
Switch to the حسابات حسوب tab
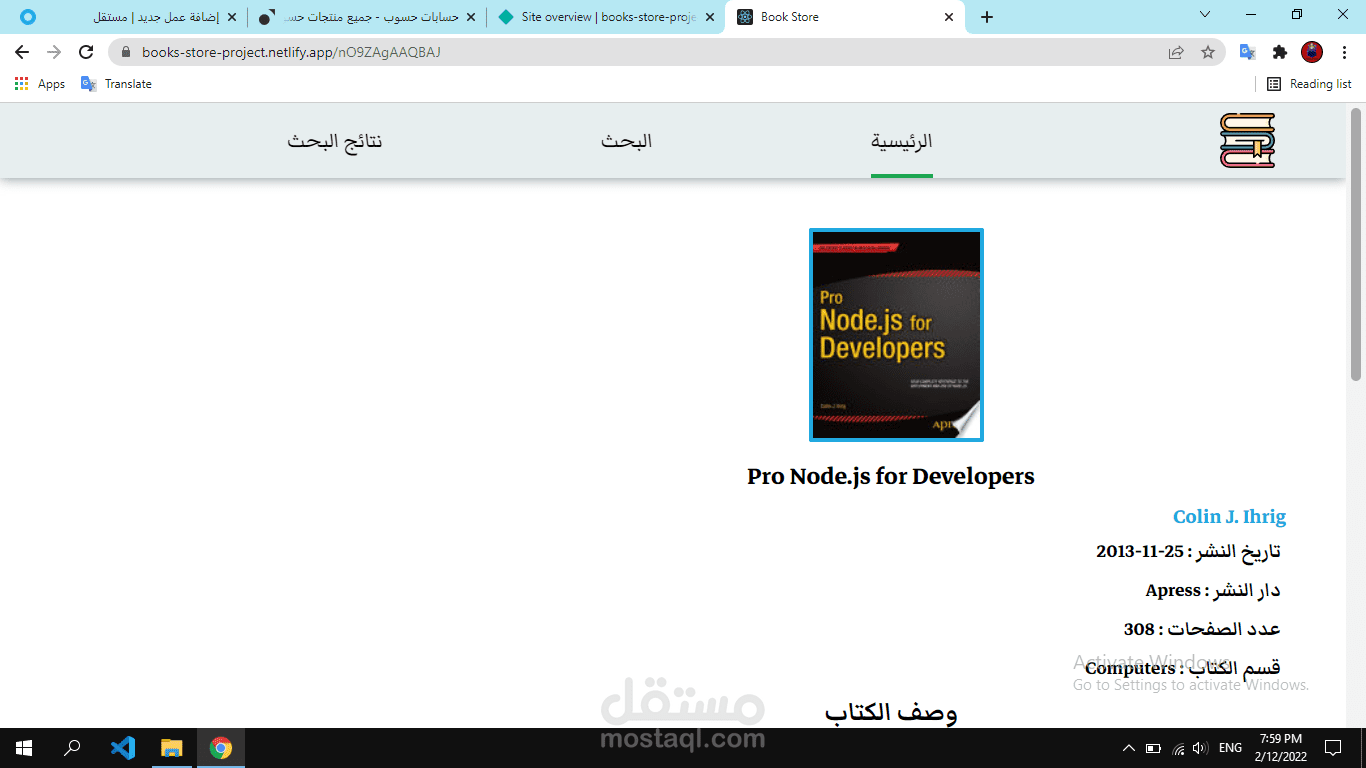365,17
